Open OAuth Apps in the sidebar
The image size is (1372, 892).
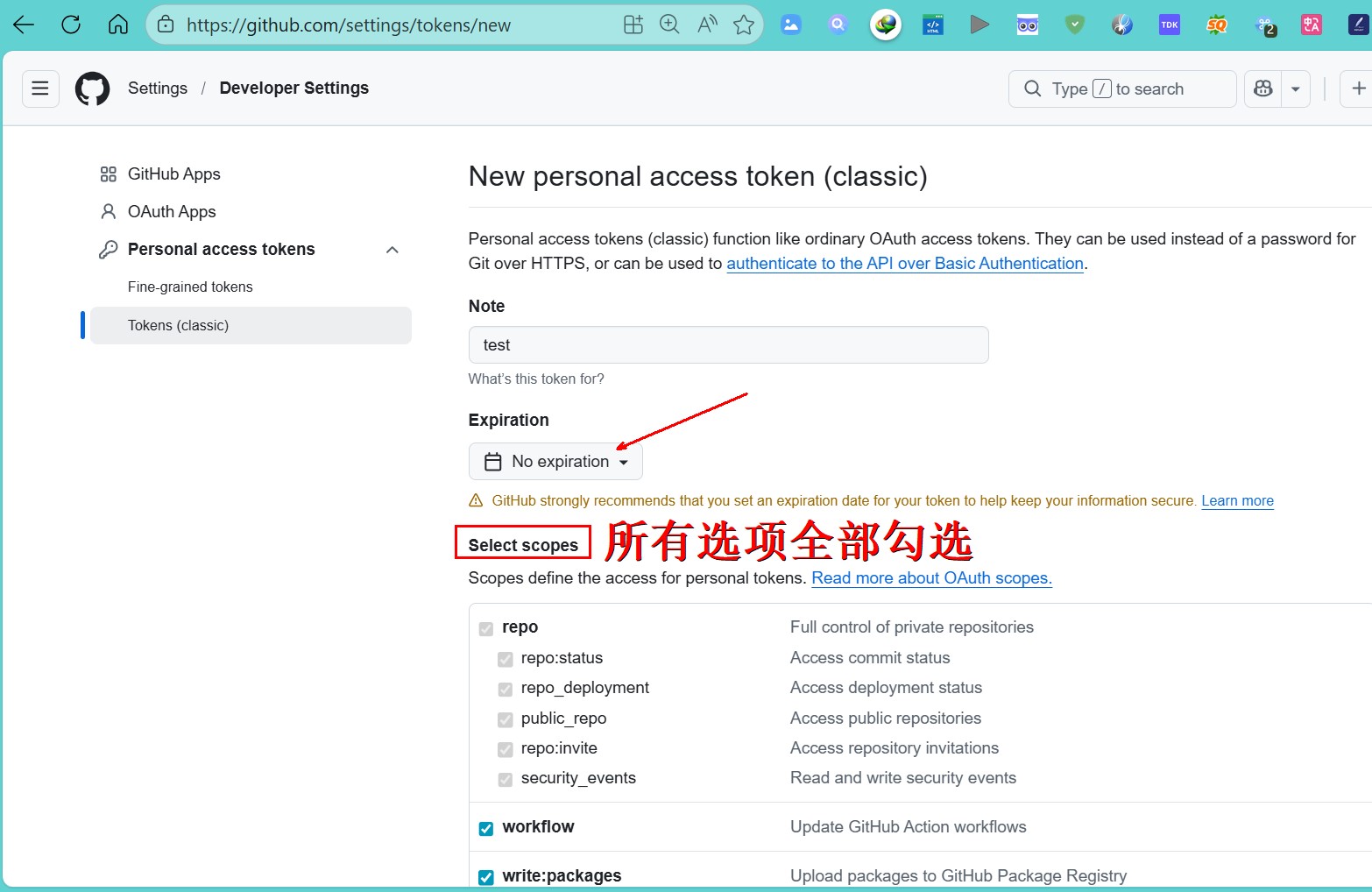coord(172,211)
